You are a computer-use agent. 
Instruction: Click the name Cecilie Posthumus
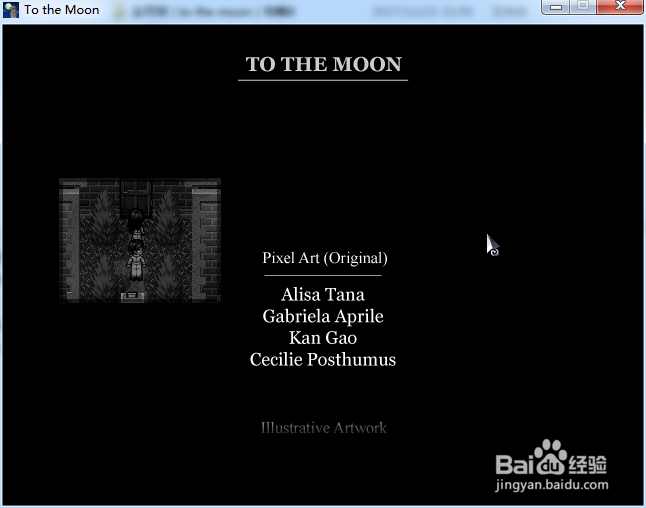tap(323, 360)
